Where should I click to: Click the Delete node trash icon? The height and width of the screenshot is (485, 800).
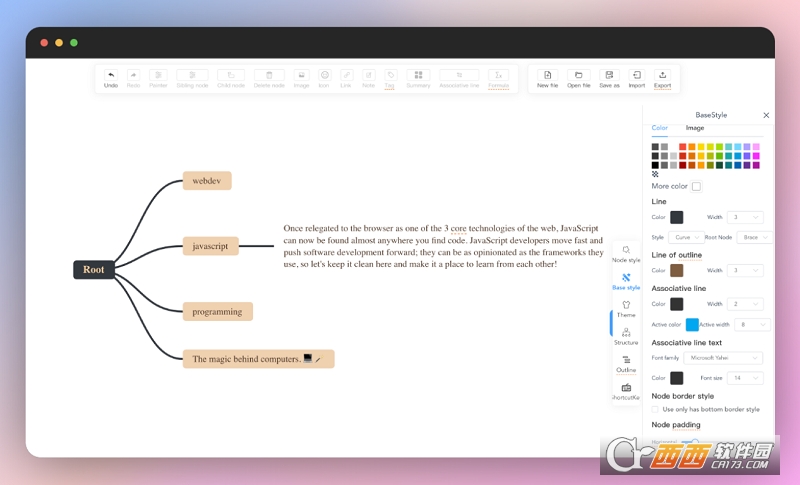point(269,75)
